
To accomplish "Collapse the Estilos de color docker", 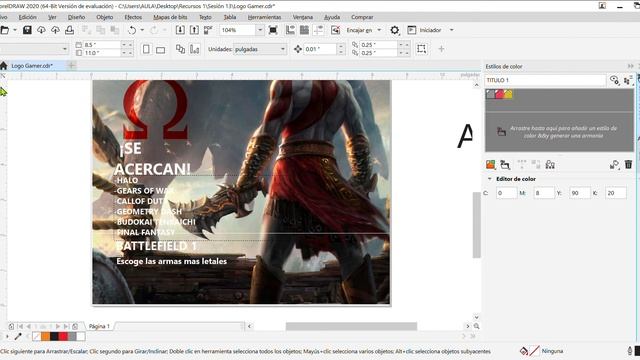I will [x=631, y=66].
